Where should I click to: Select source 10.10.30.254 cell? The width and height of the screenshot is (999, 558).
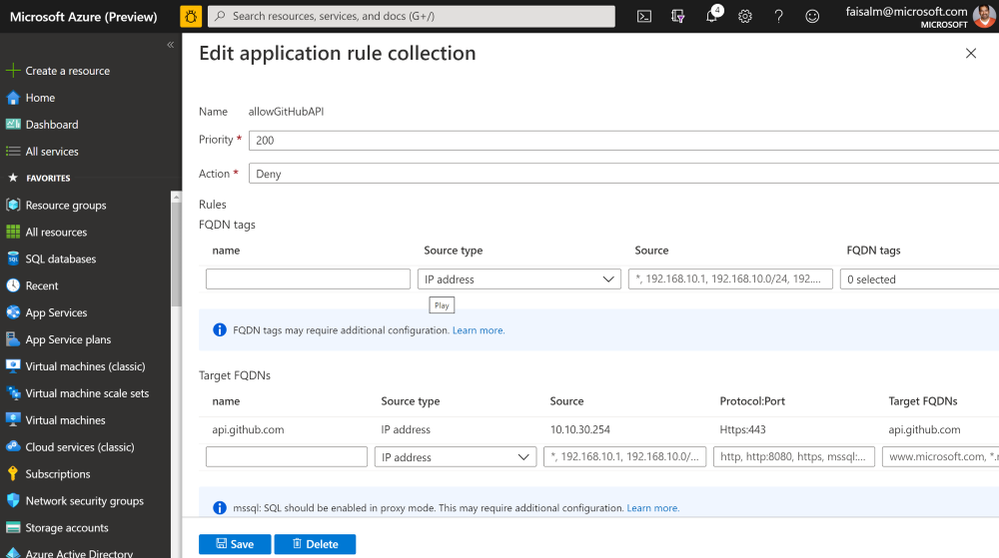tap(580, 429)
